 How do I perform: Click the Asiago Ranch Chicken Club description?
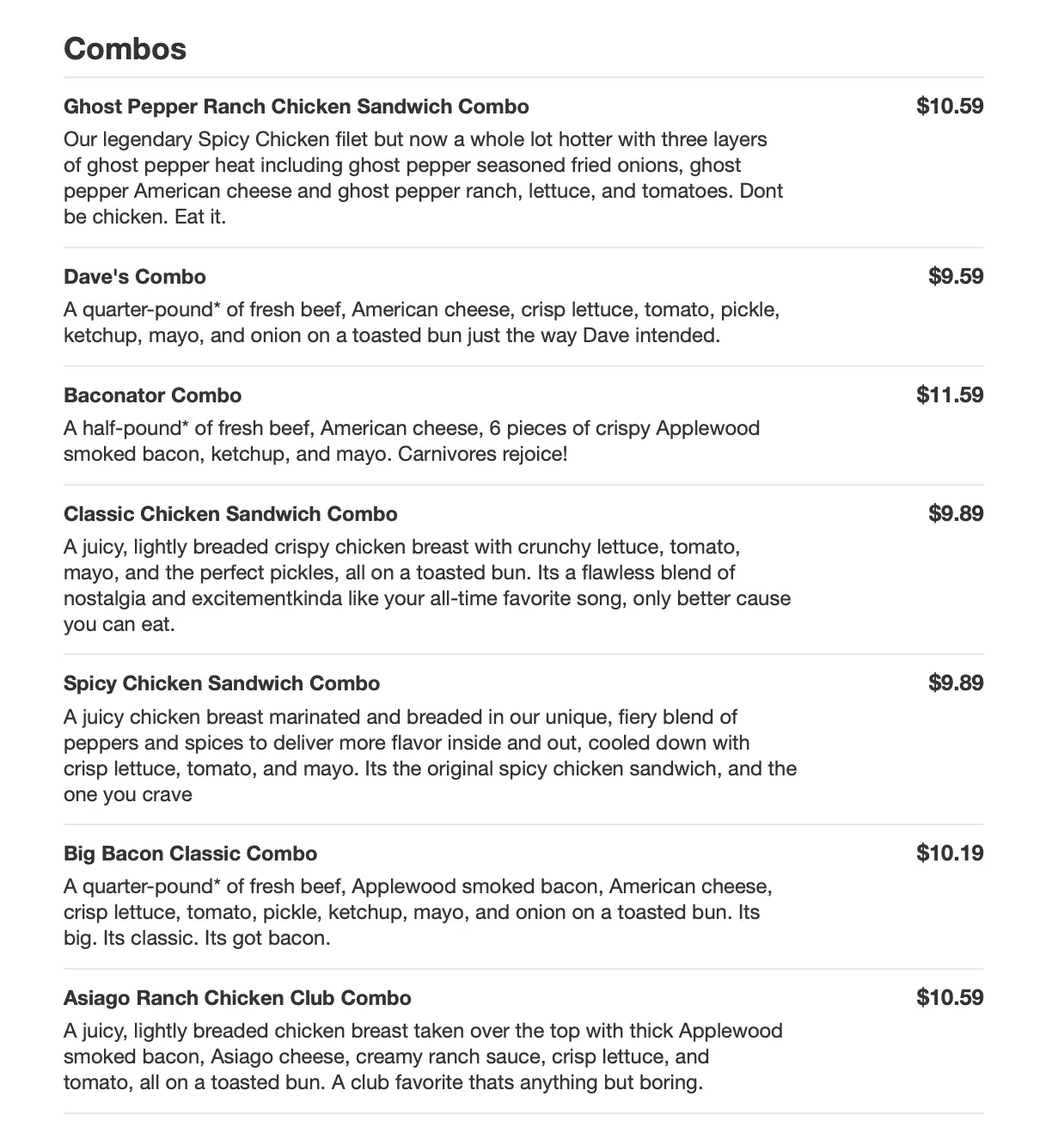pyautogui.click(x=423, y=1057)
